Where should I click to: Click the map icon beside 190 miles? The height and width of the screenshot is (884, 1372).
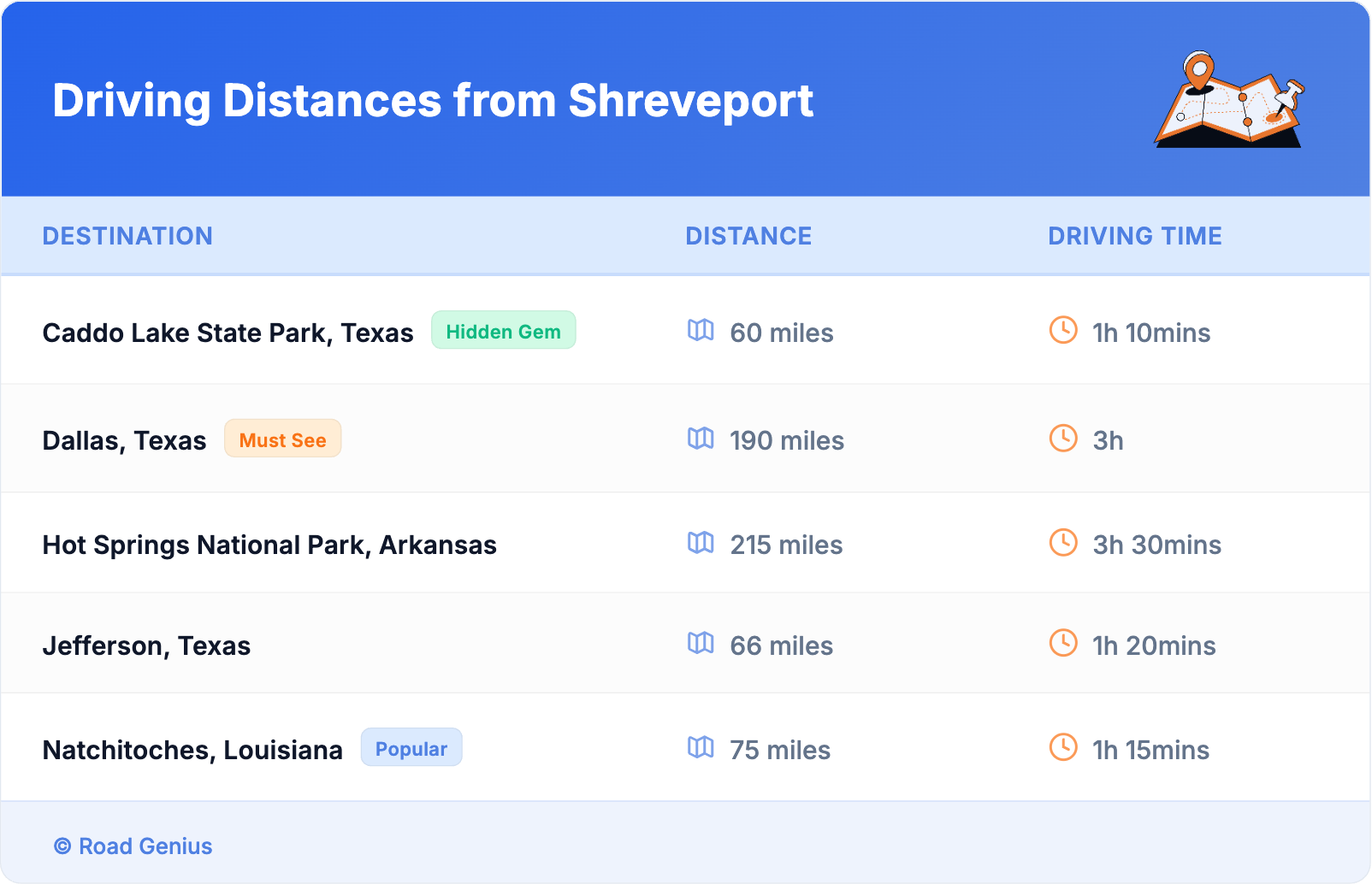pos(701,439)
